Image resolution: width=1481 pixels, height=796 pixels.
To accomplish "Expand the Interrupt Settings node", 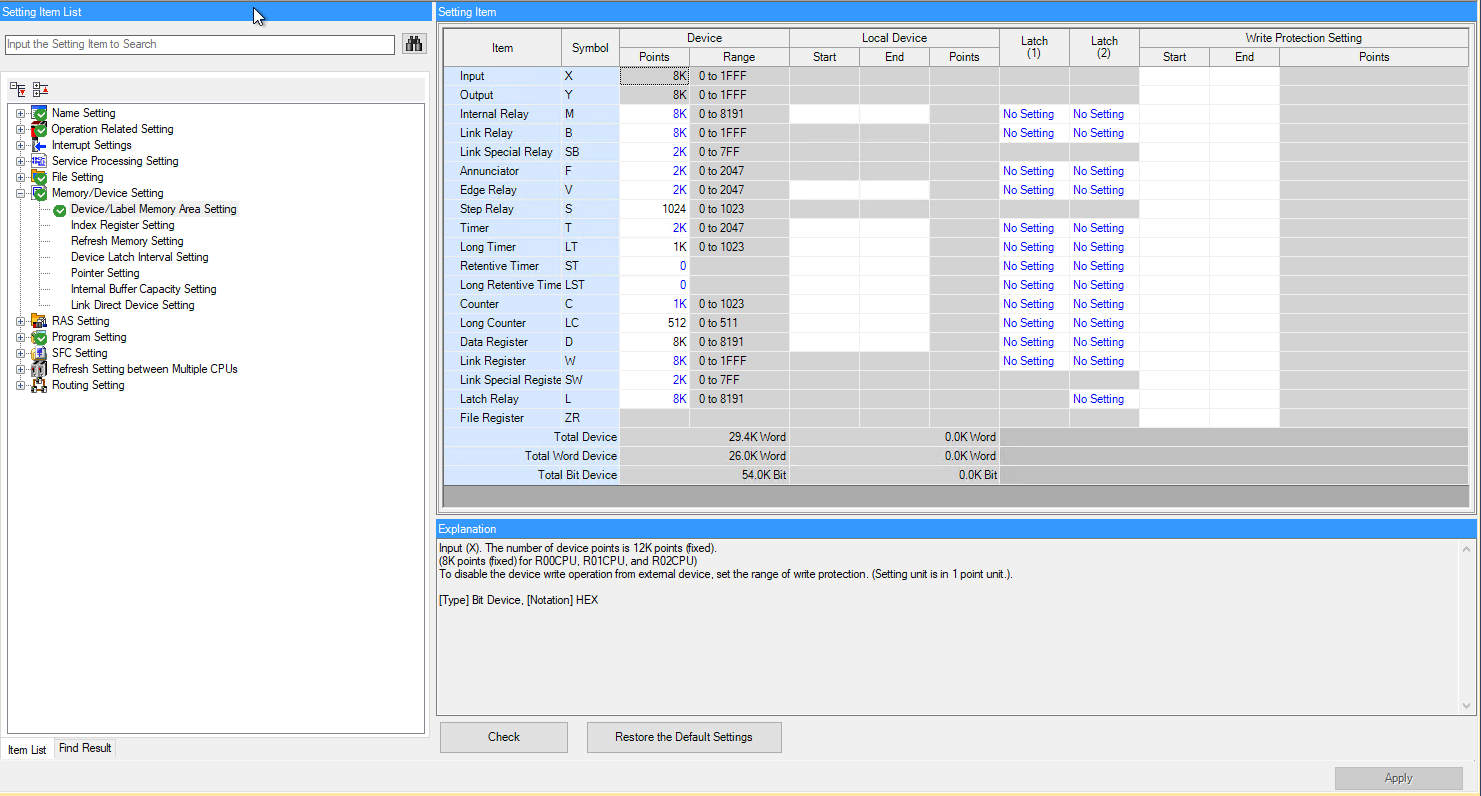I will click(x=21, y=145).
